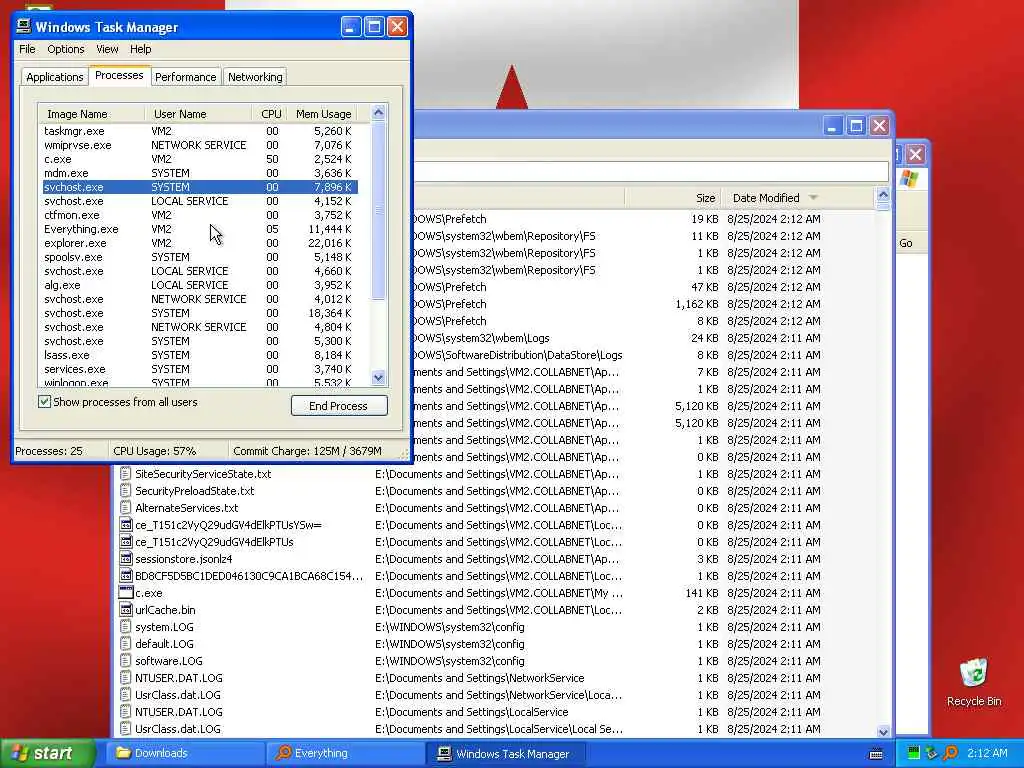Switch to the Networking tab
1024x768 pixels.
[255, 77]
